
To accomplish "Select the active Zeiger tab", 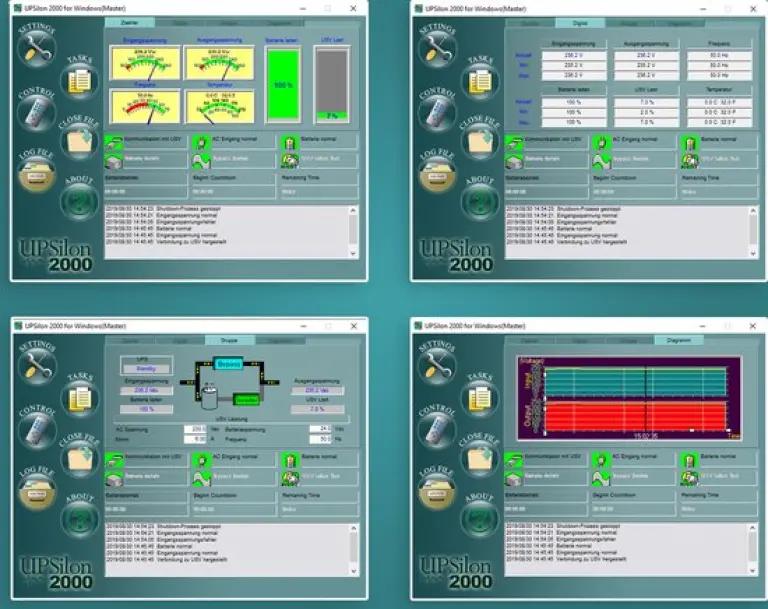I will (129, 23).
